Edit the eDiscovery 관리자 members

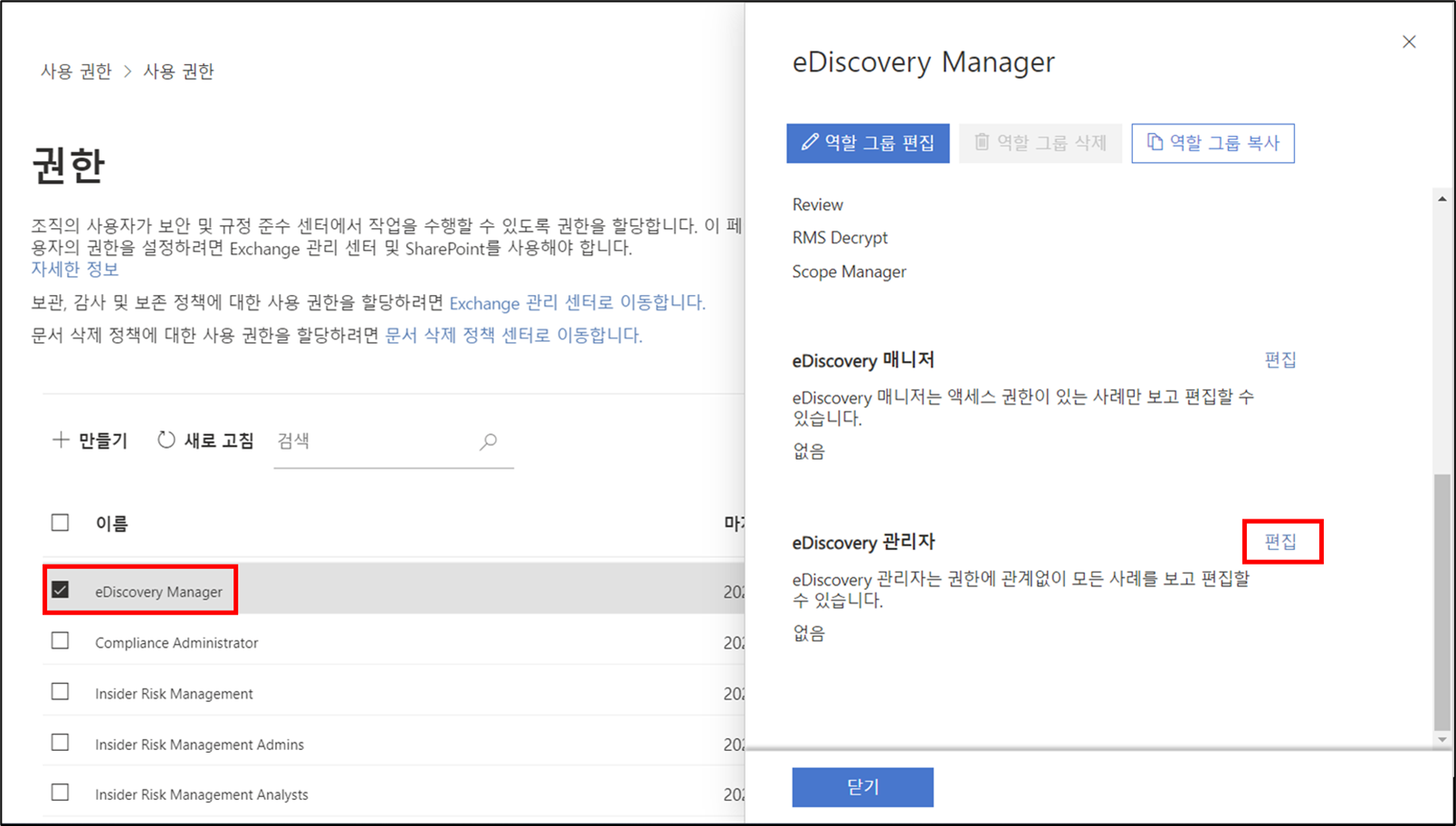click(1280, 542)
